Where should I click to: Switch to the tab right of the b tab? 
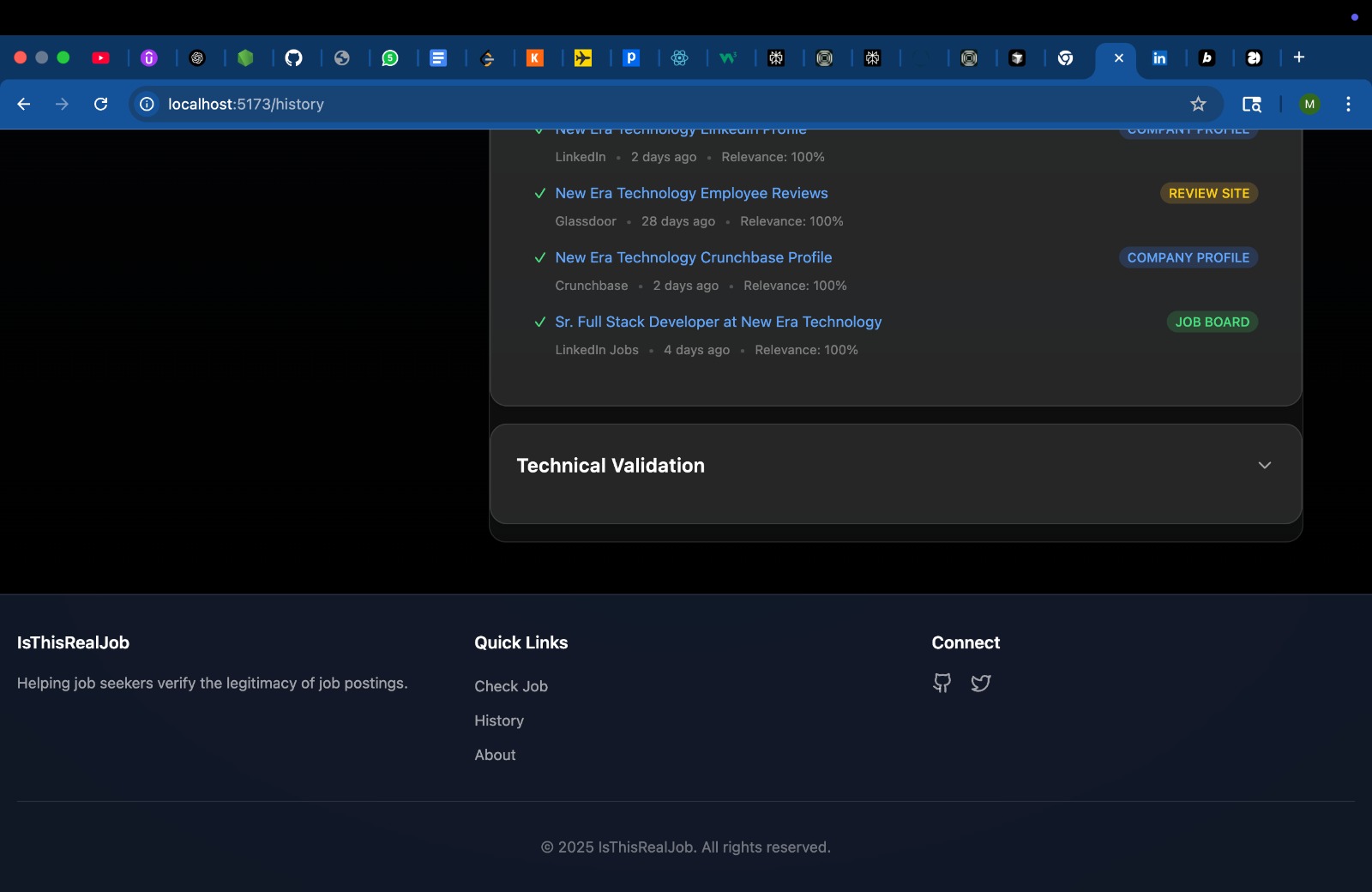point(1254,58)
